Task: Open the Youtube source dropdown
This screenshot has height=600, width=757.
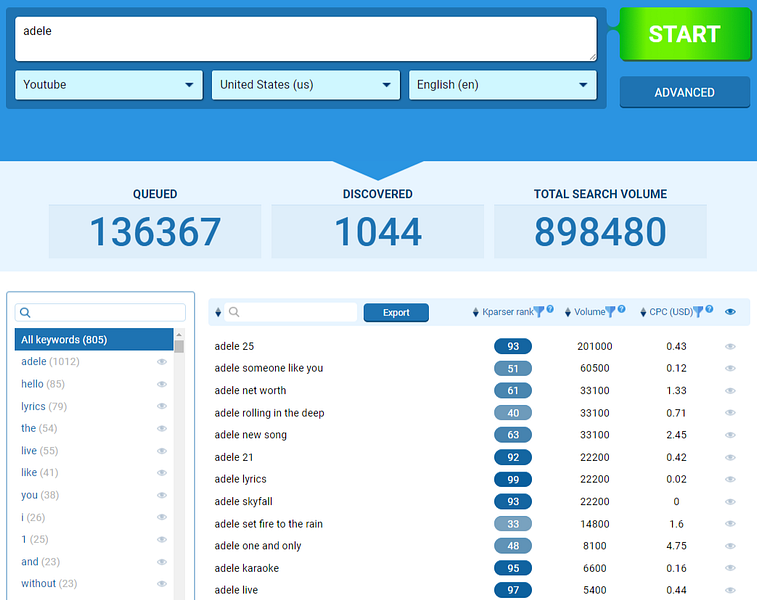Action: (x=109, y=85)
